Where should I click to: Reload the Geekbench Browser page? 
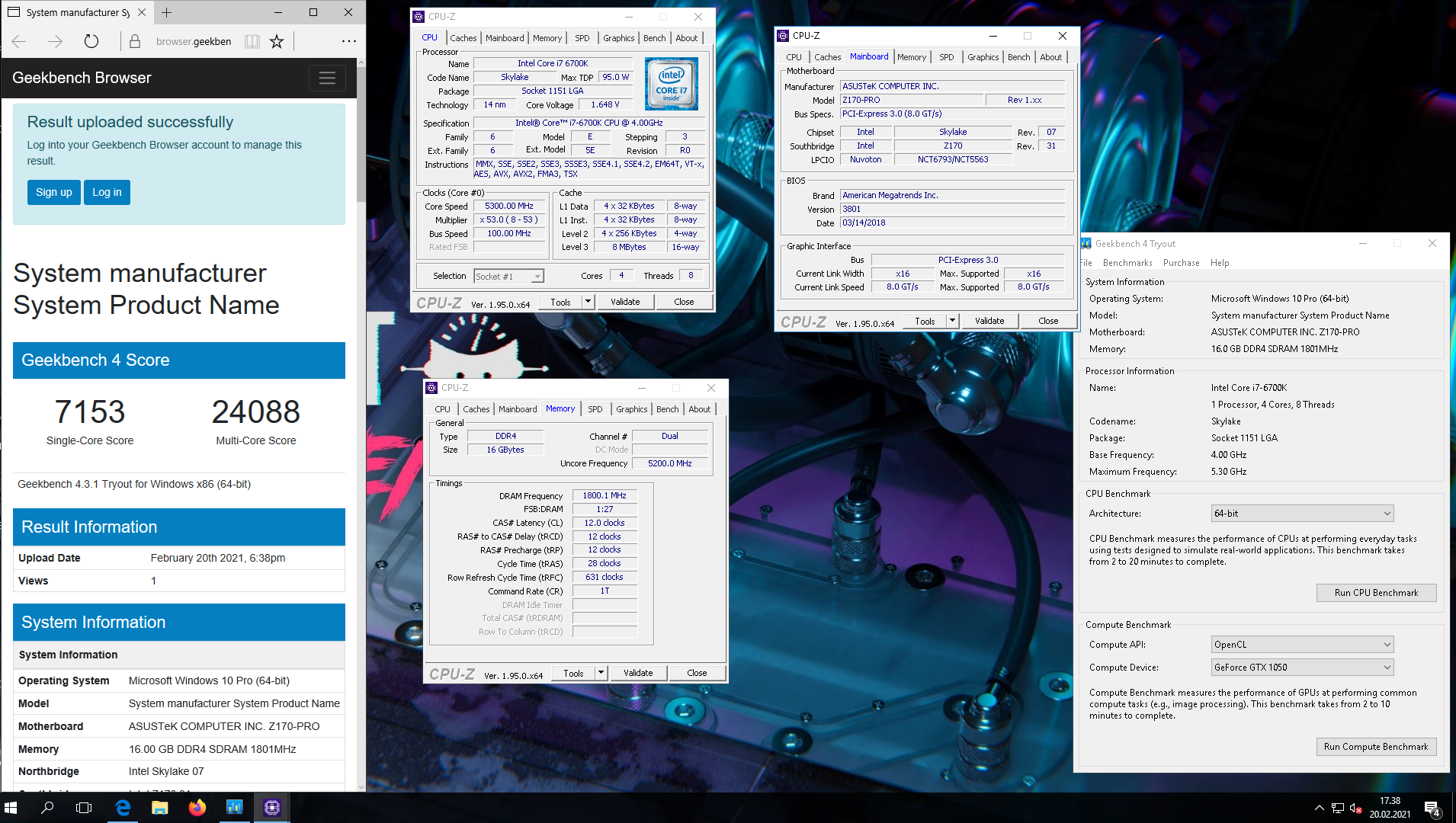click(91, 41)
